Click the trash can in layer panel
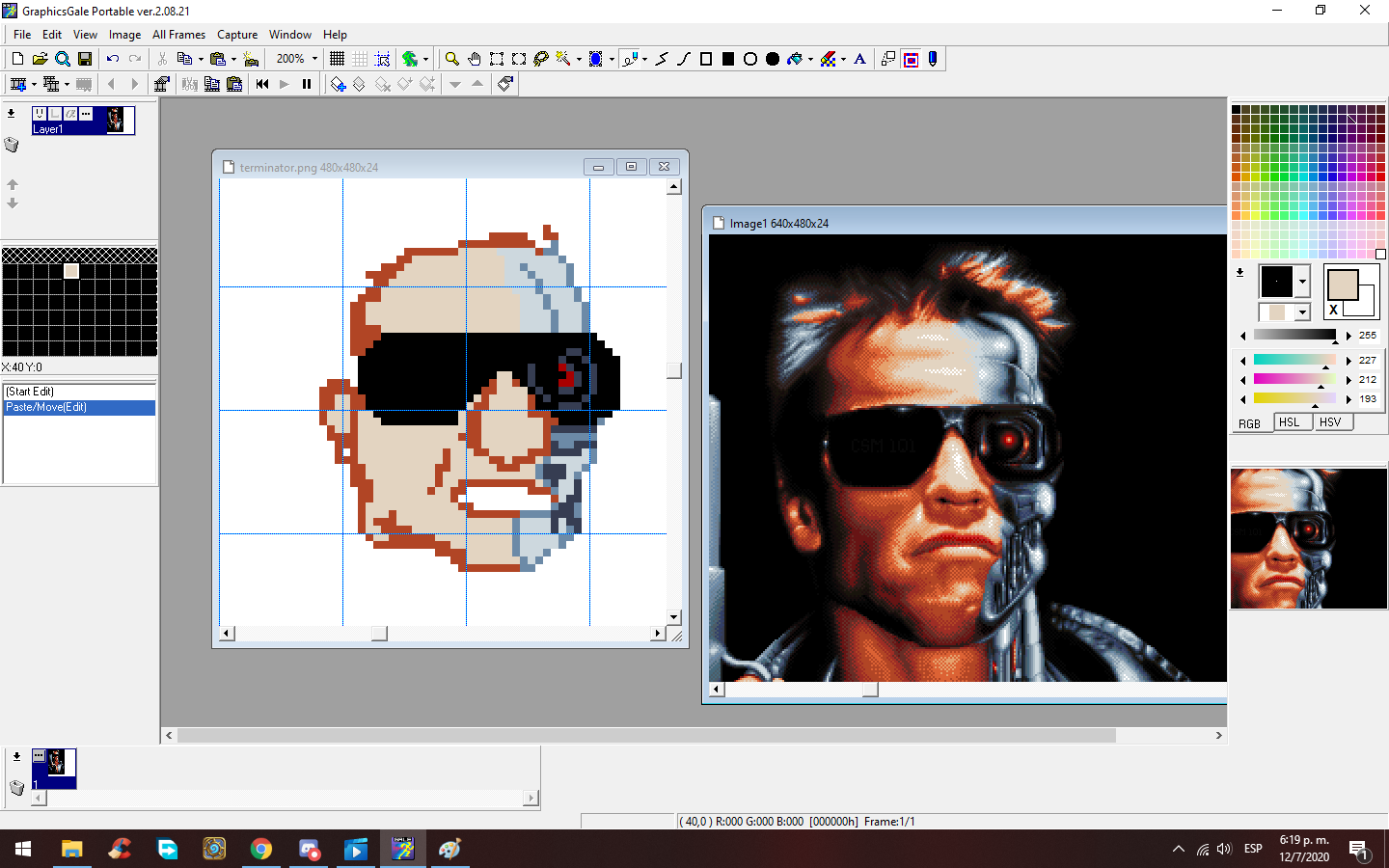Screen dimensions: 1389x868 click(x=12, y=145)
